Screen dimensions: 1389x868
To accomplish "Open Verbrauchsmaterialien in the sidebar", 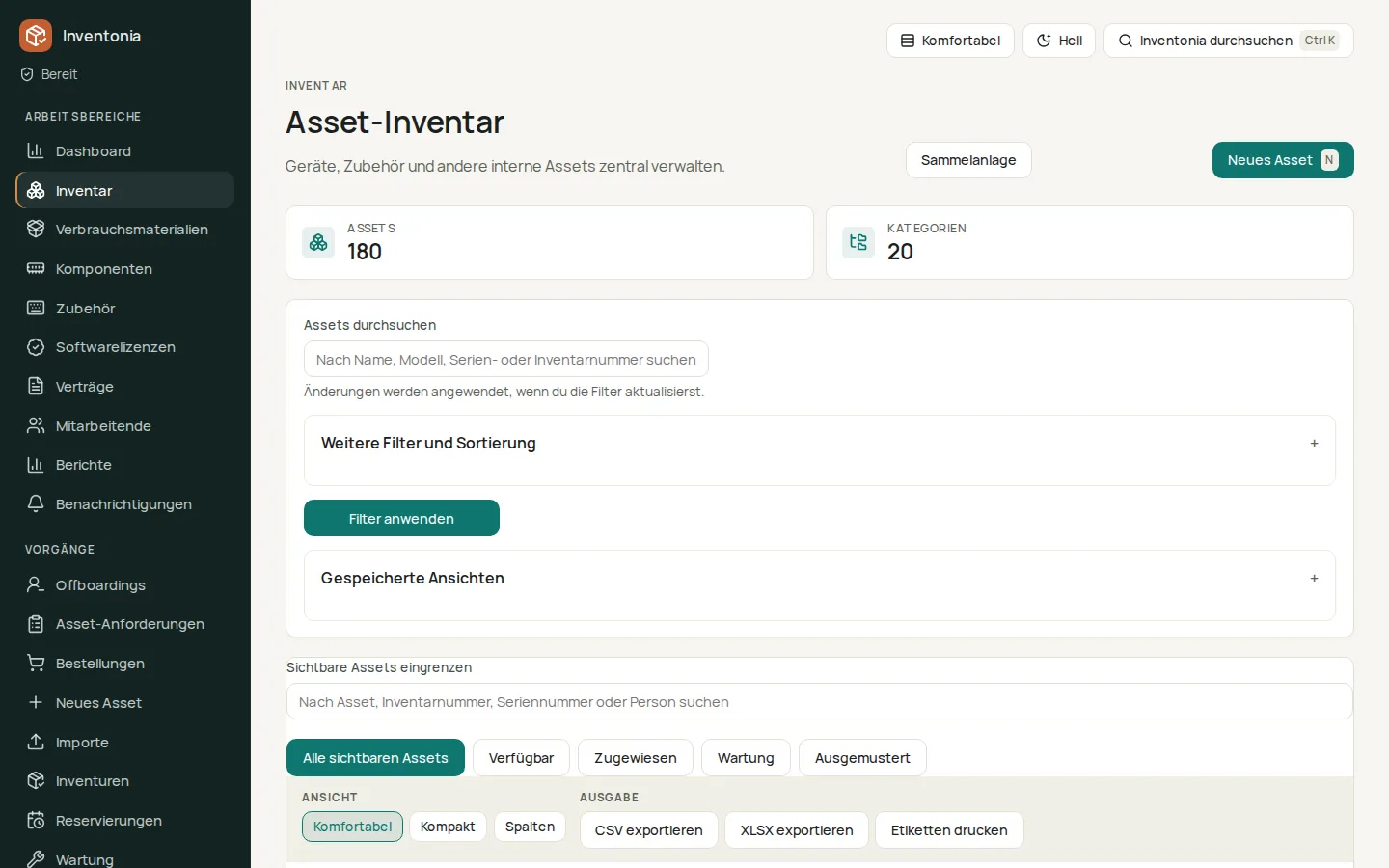I will 125,229.
